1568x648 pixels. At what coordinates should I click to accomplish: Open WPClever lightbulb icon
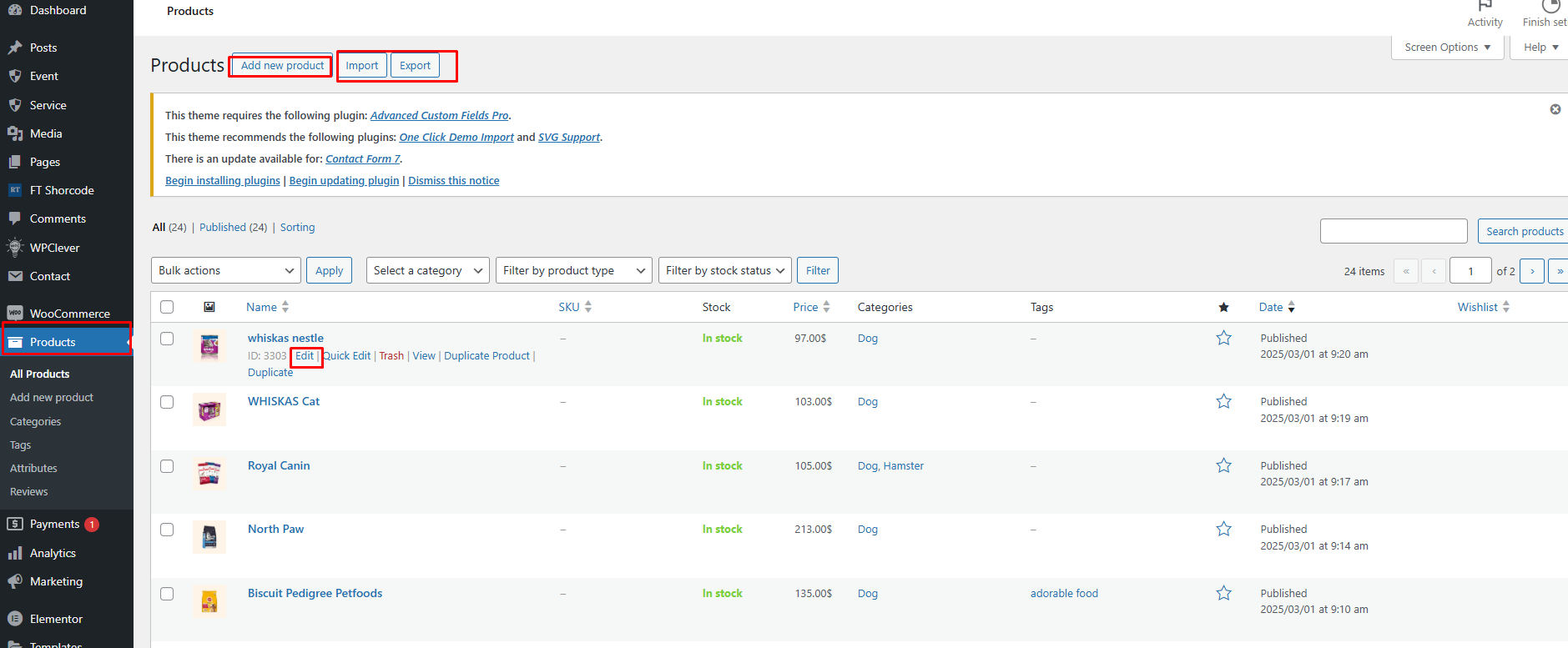[x=15, y=247]
